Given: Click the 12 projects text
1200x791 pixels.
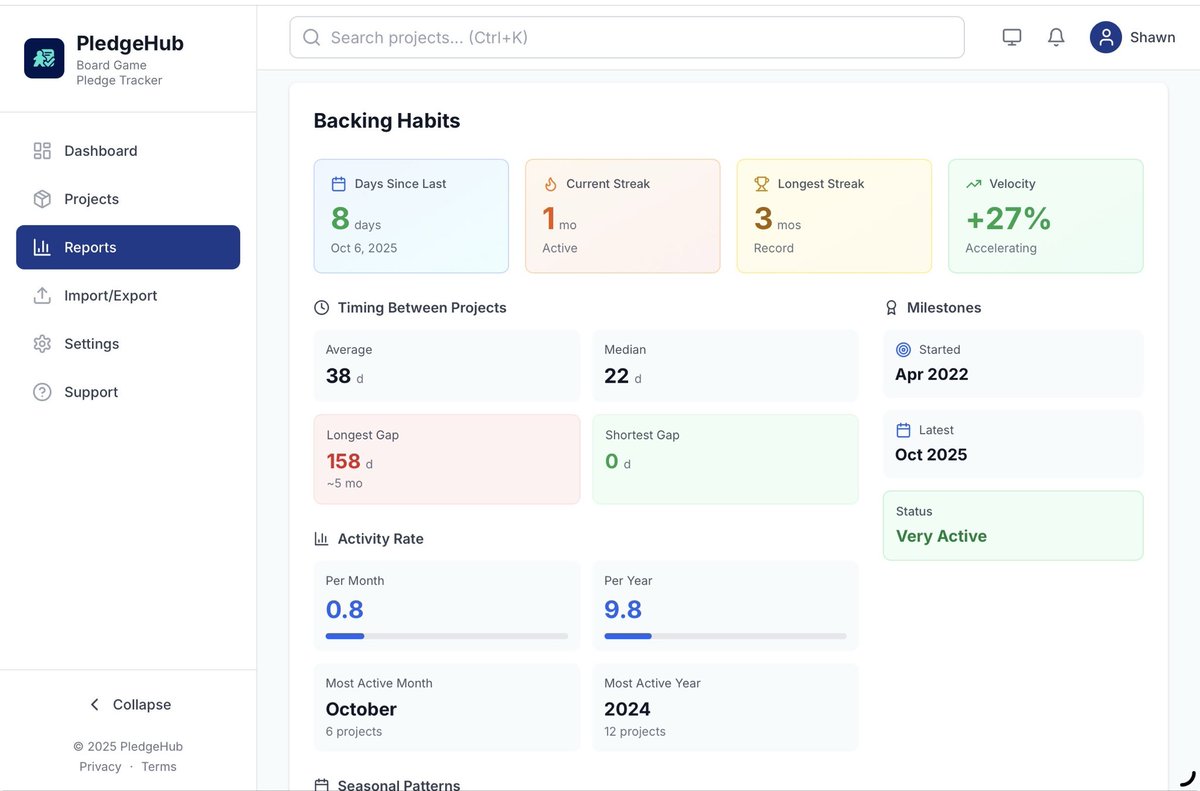Looking at the screenshot, I should click(635, 732).
